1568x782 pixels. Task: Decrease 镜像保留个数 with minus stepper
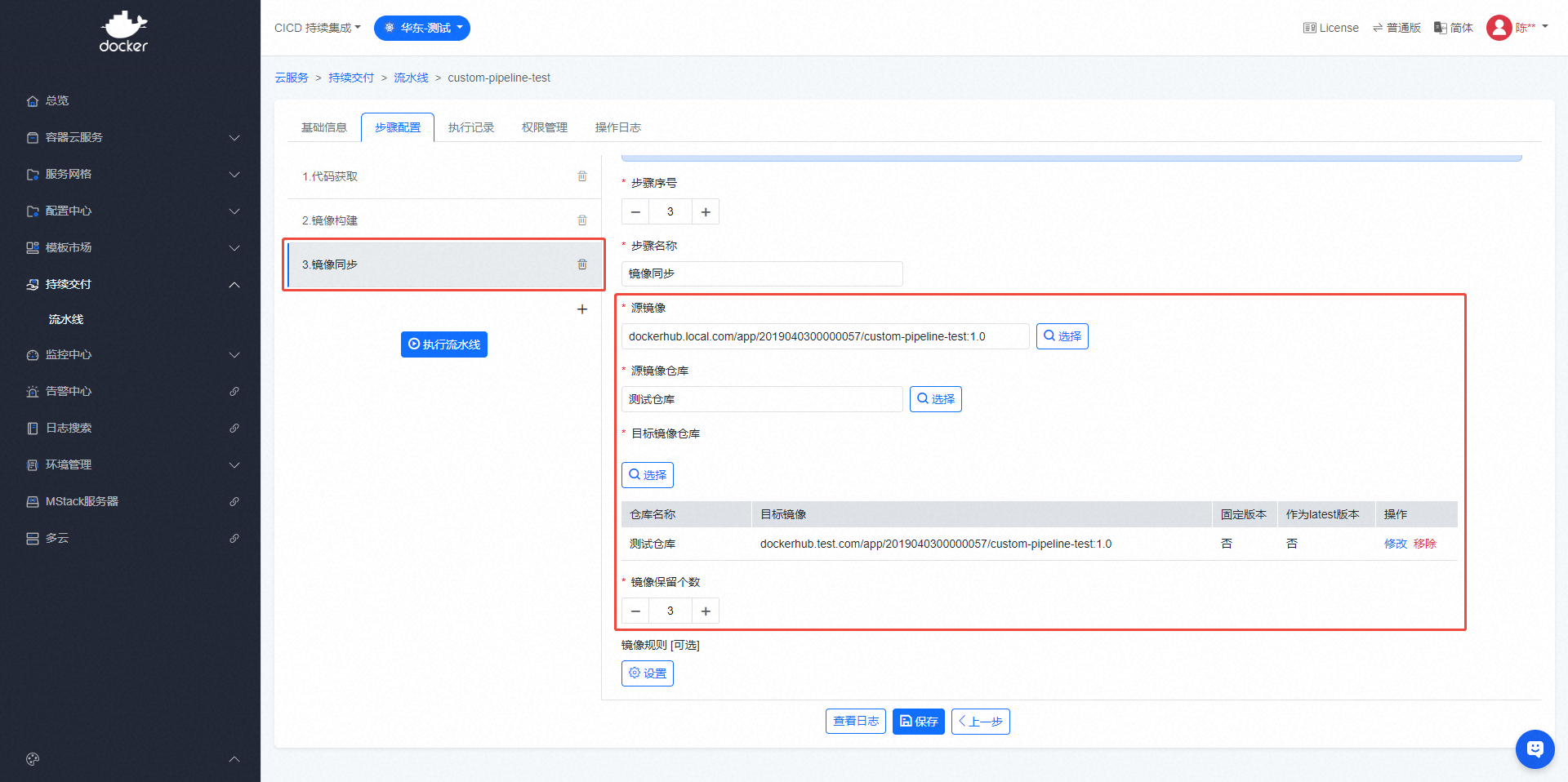(x=635, y=611)
